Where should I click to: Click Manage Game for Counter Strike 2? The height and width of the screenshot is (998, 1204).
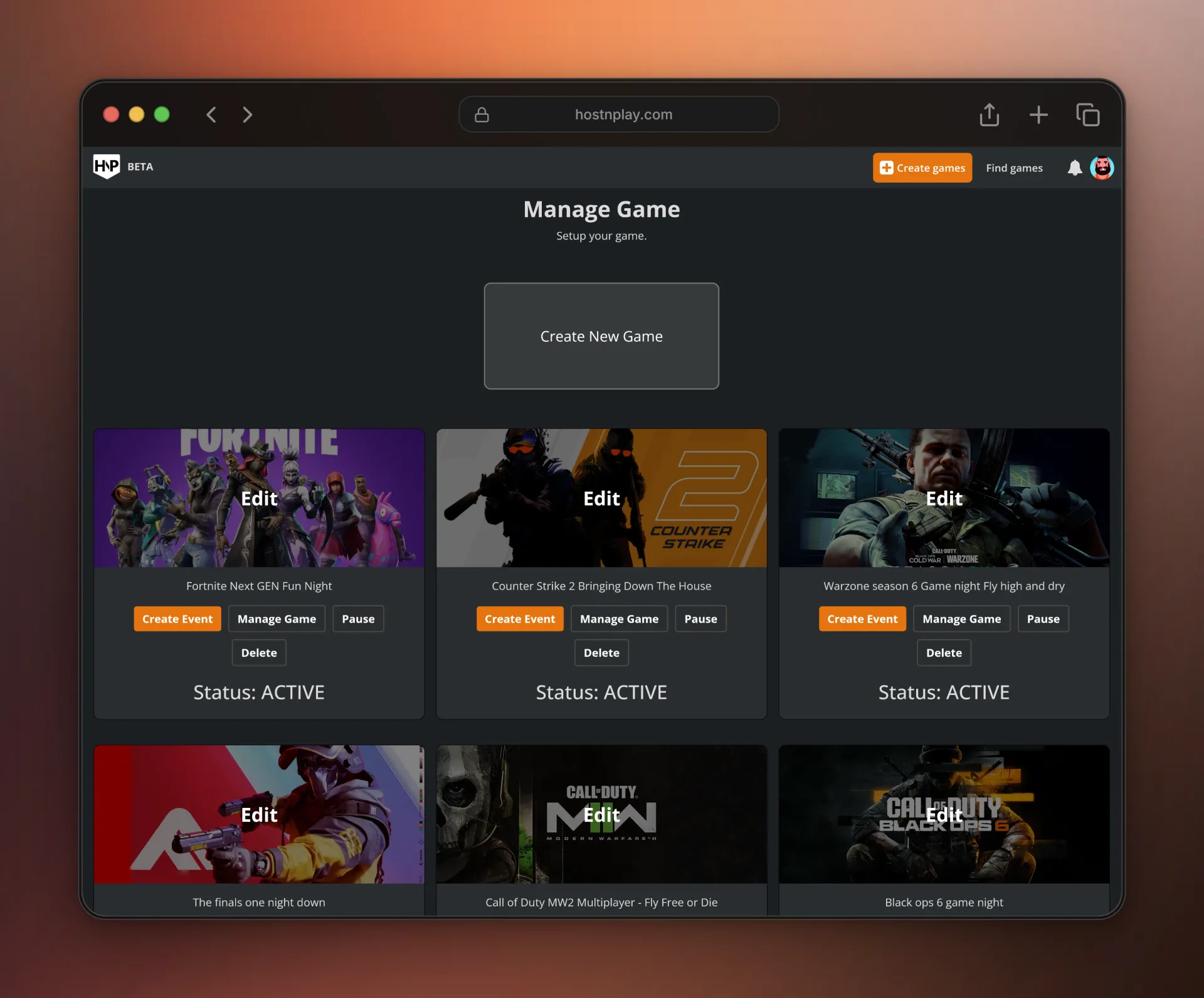click(619, 618)
